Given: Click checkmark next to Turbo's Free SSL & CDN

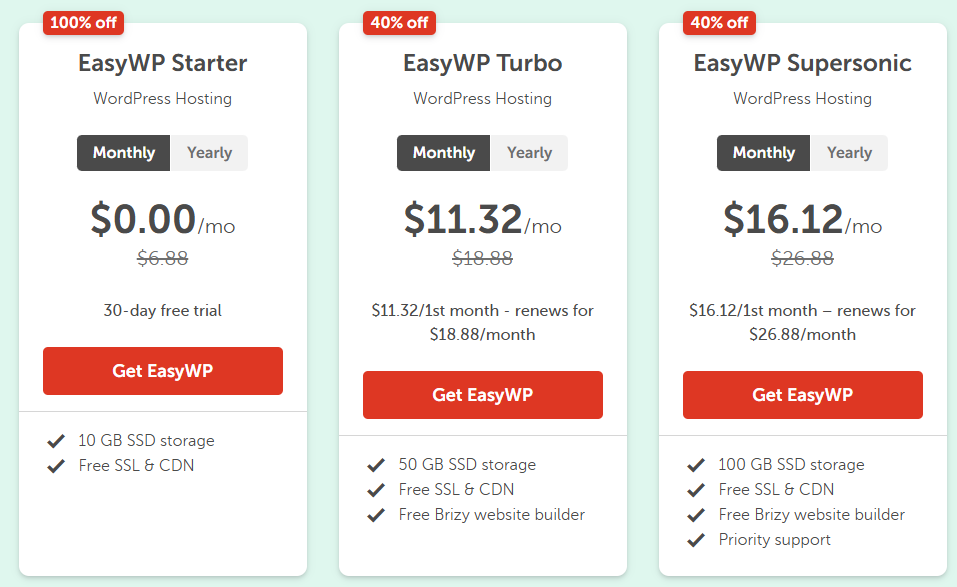Looking at the screenshot, I should (376, 490).
